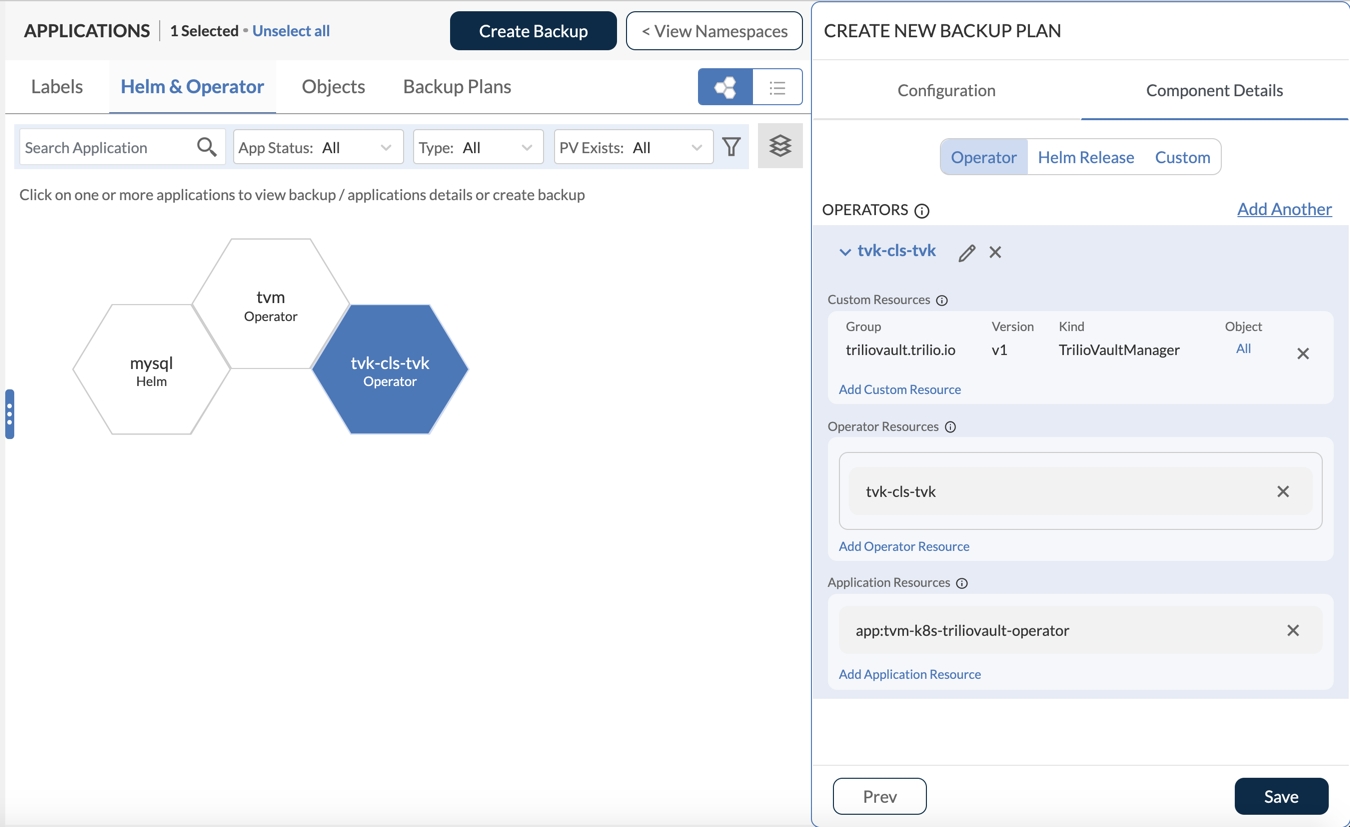Click the stacked layers icon
The height and width of the screenshot is (827, 1350).
coord(780,147)
